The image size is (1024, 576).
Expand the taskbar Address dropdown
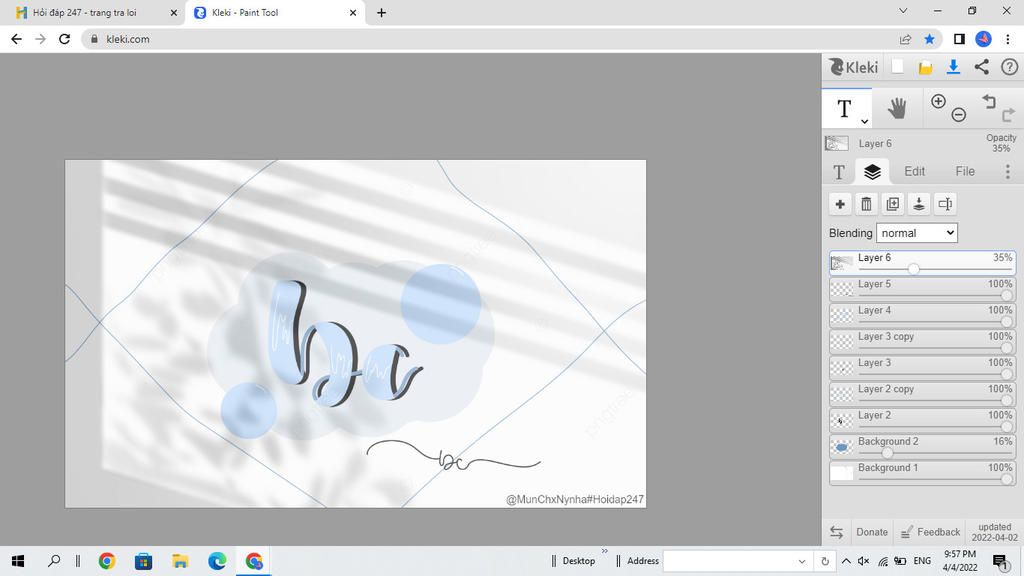pos(802,561)
